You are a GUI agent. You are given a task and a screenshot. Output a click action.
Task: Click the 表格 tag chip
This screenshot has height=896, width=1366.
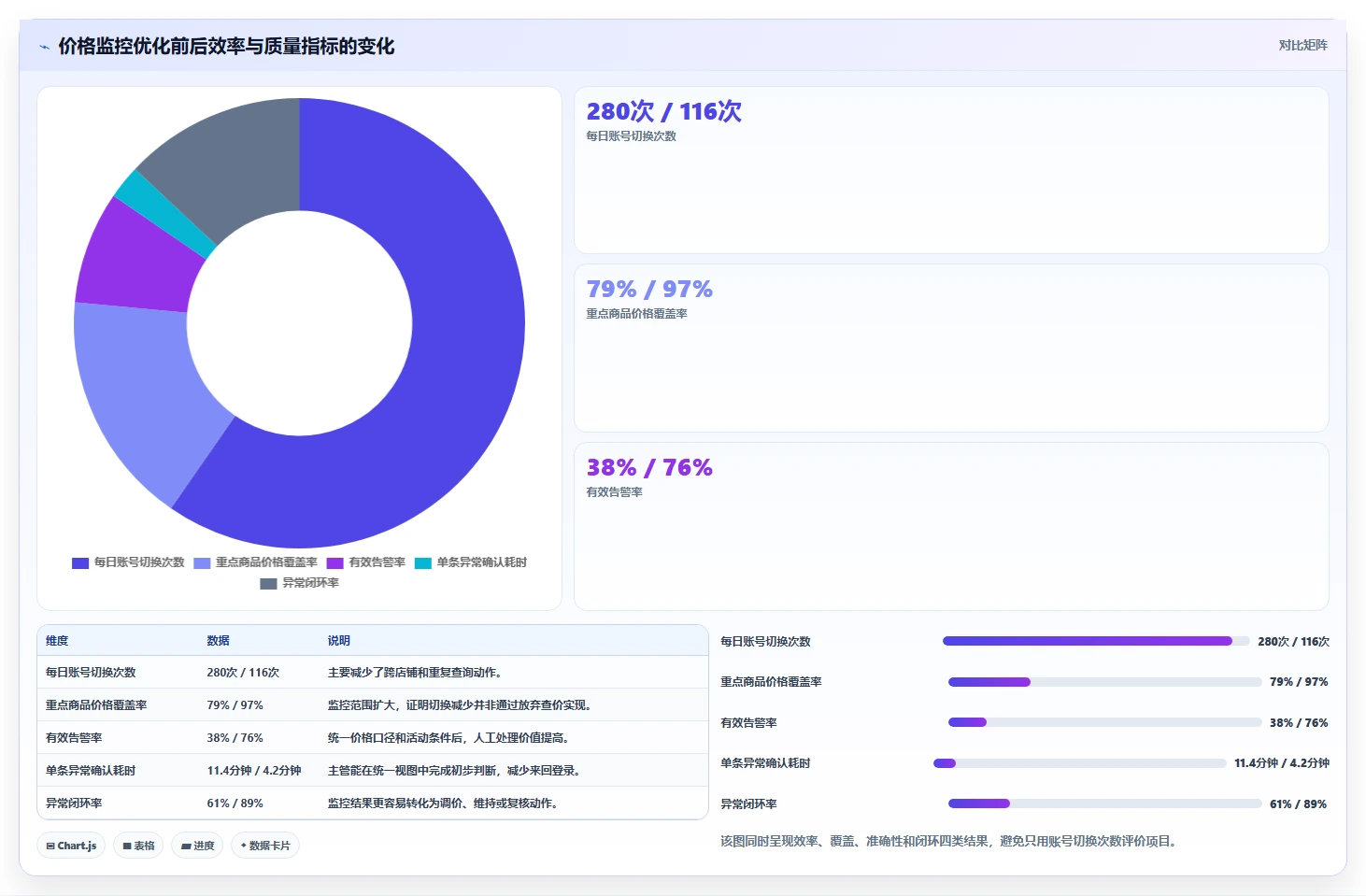(138, 846)
